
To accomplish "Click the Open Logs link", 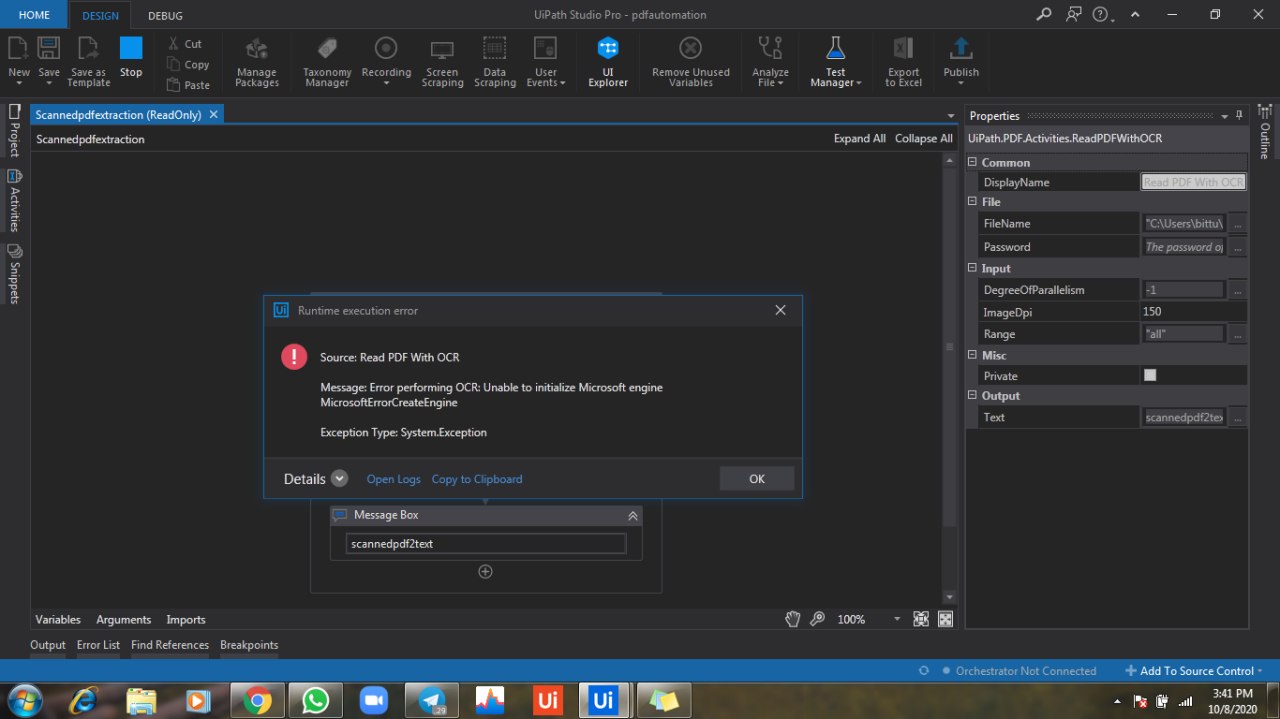I will point(394,479).
